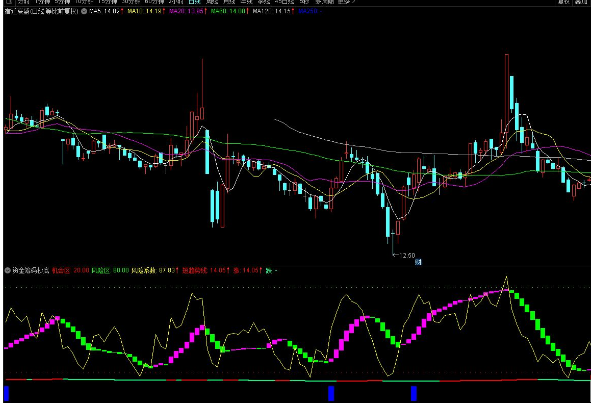The height and width of the screenshot is (404, 591).
Task: Click the red 机会区 indicator label
Action: tap(61, 270)
